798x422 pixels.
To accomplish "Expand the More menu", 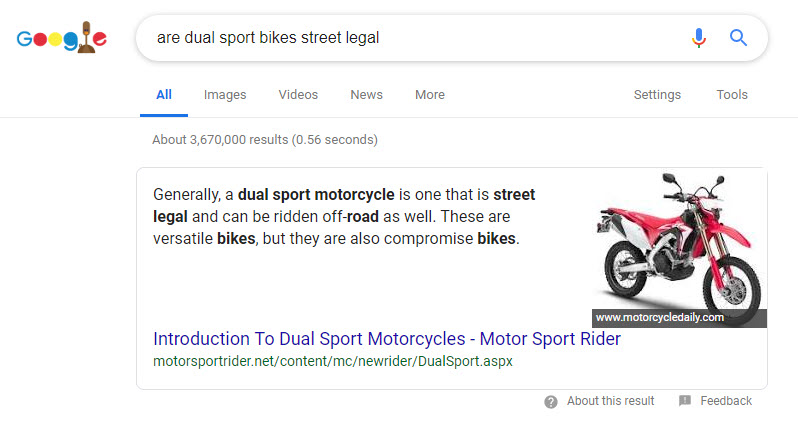I will (430, 95).
